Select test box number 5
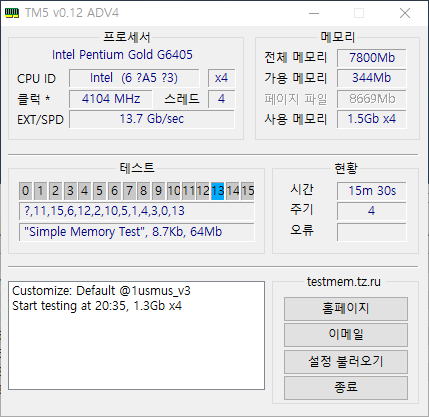 point(99,191)
